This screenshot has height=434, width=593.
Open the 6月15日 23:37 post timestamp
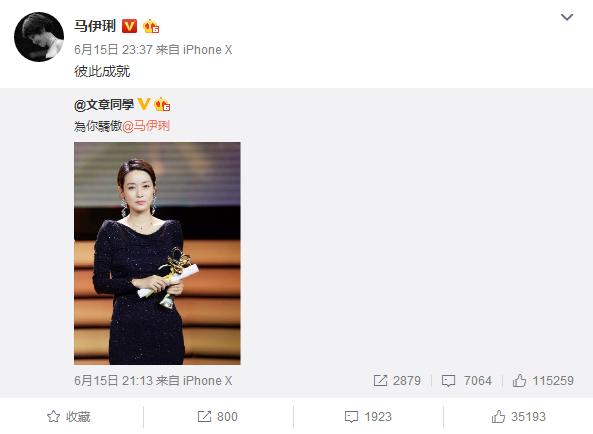113,50
